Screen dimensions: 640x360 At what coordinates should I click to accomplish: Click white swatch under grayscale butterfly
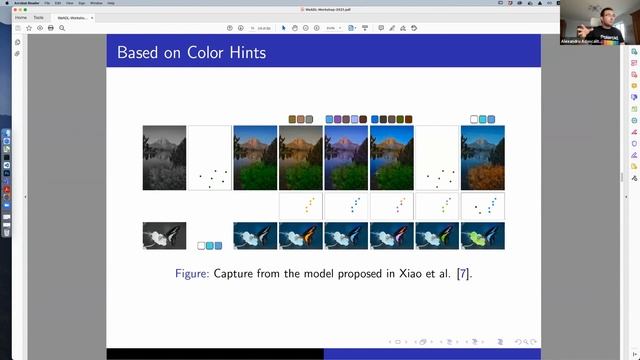click(201, 246)
